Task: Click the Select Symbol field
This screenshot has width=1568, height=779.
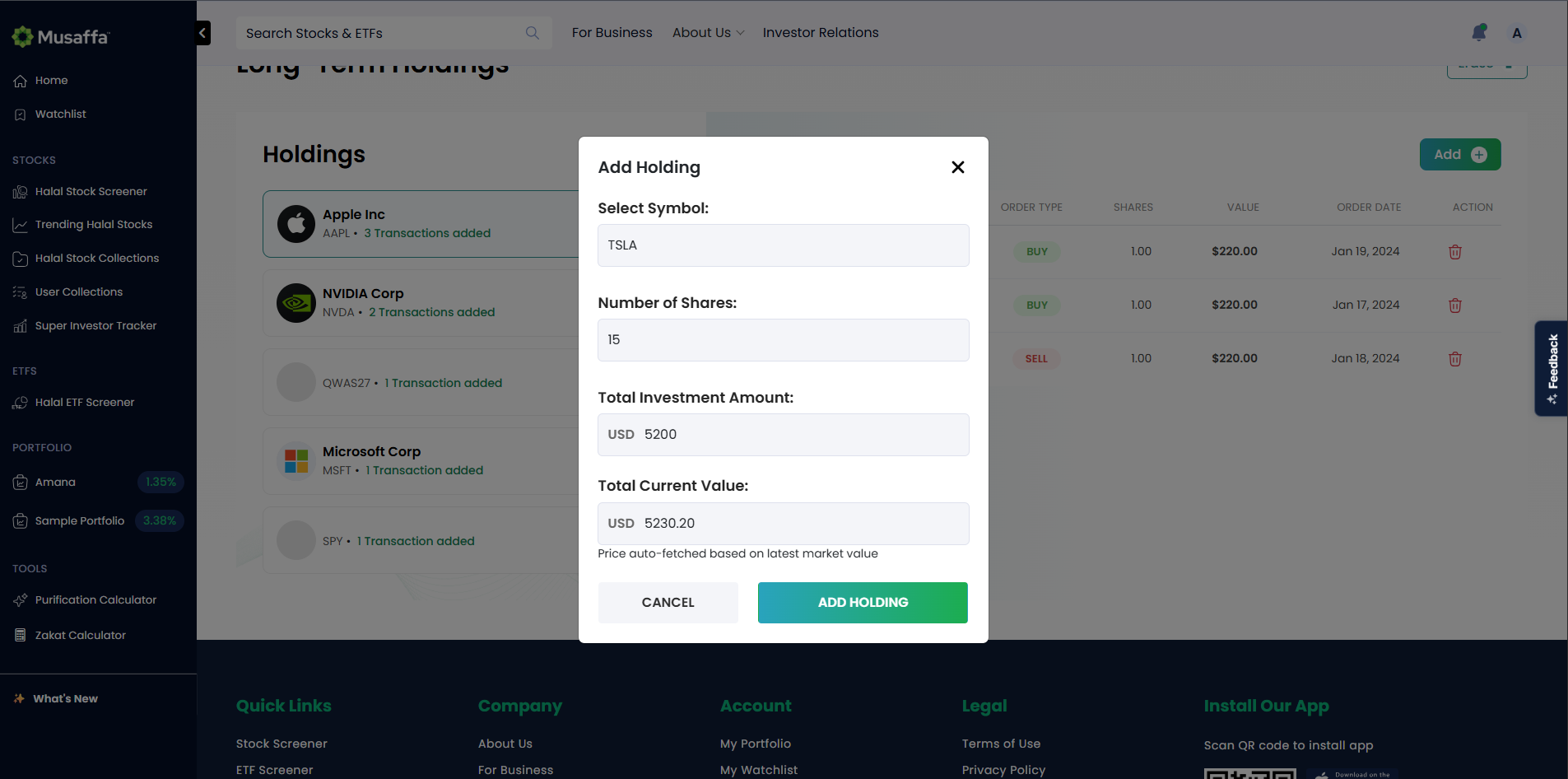Action: click(x=784, y=245)
